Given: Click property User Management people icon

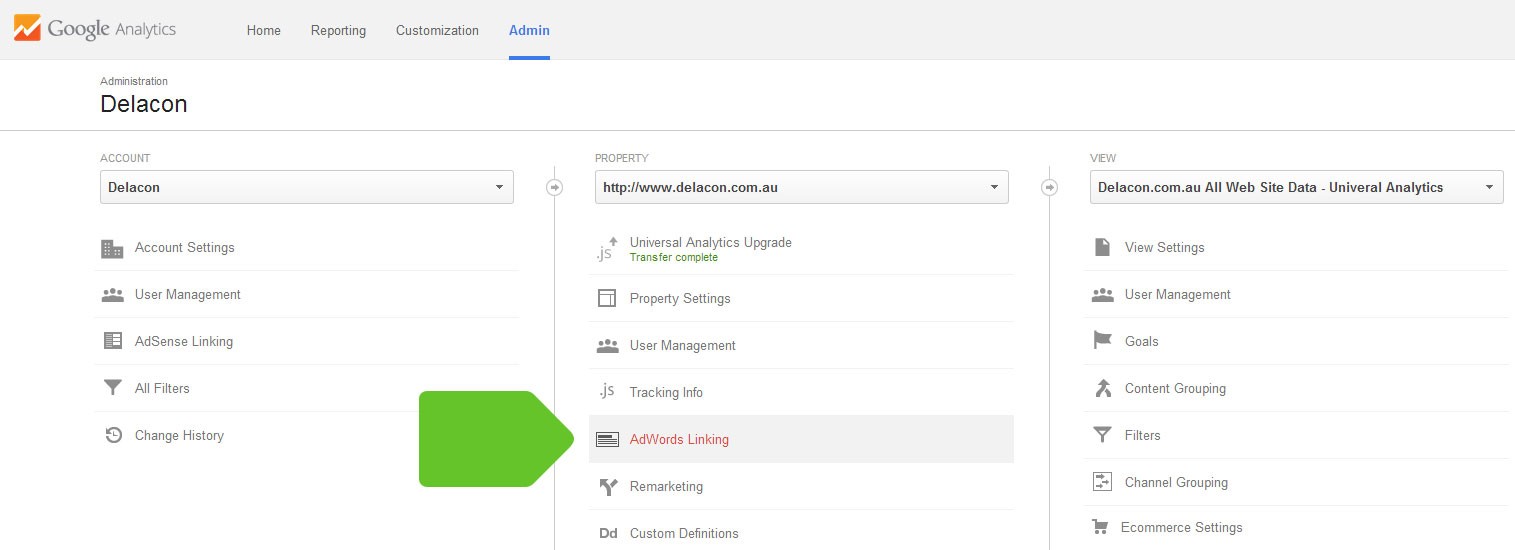Looking at the screenshot, I should point(608,346).
